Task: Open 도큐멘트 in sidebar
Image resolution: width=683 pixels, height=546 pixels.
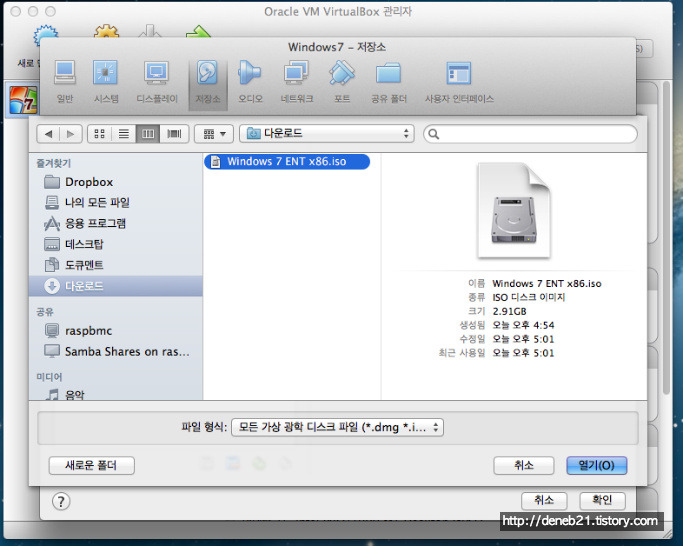Action: pos(115,265)
